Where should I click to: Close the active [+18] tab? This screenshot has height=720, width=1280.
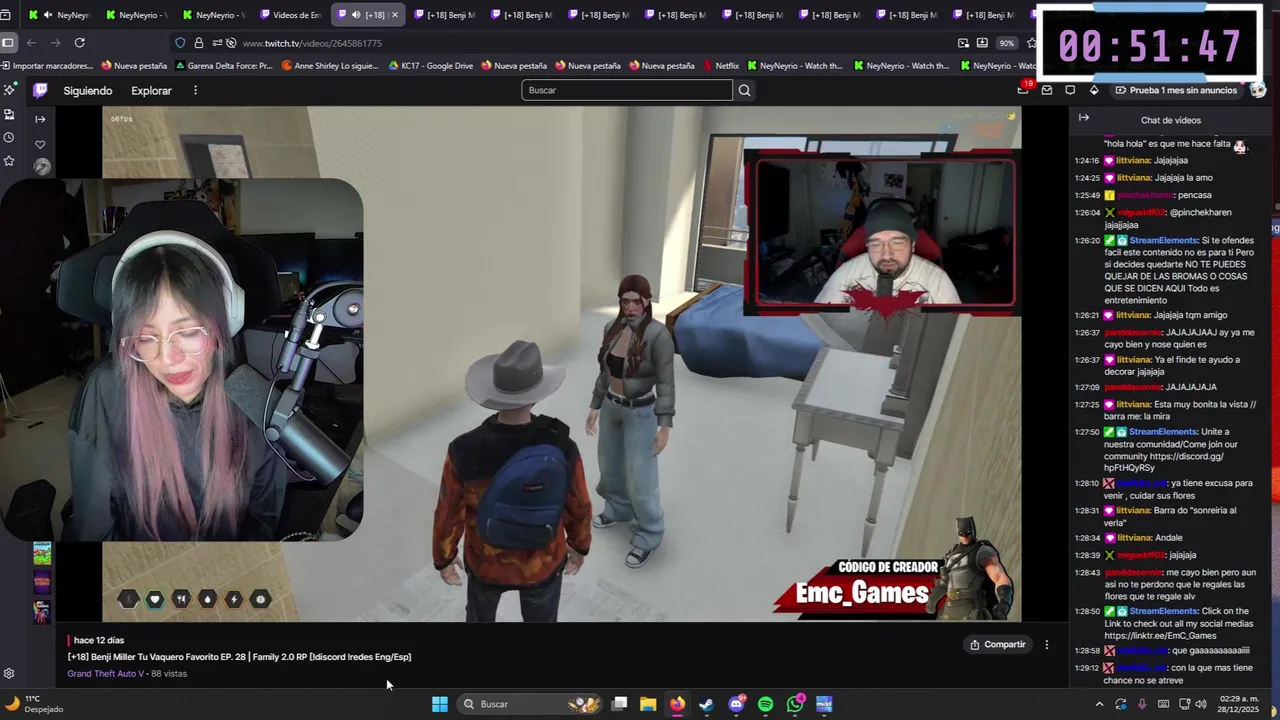(x=394, y=15)
